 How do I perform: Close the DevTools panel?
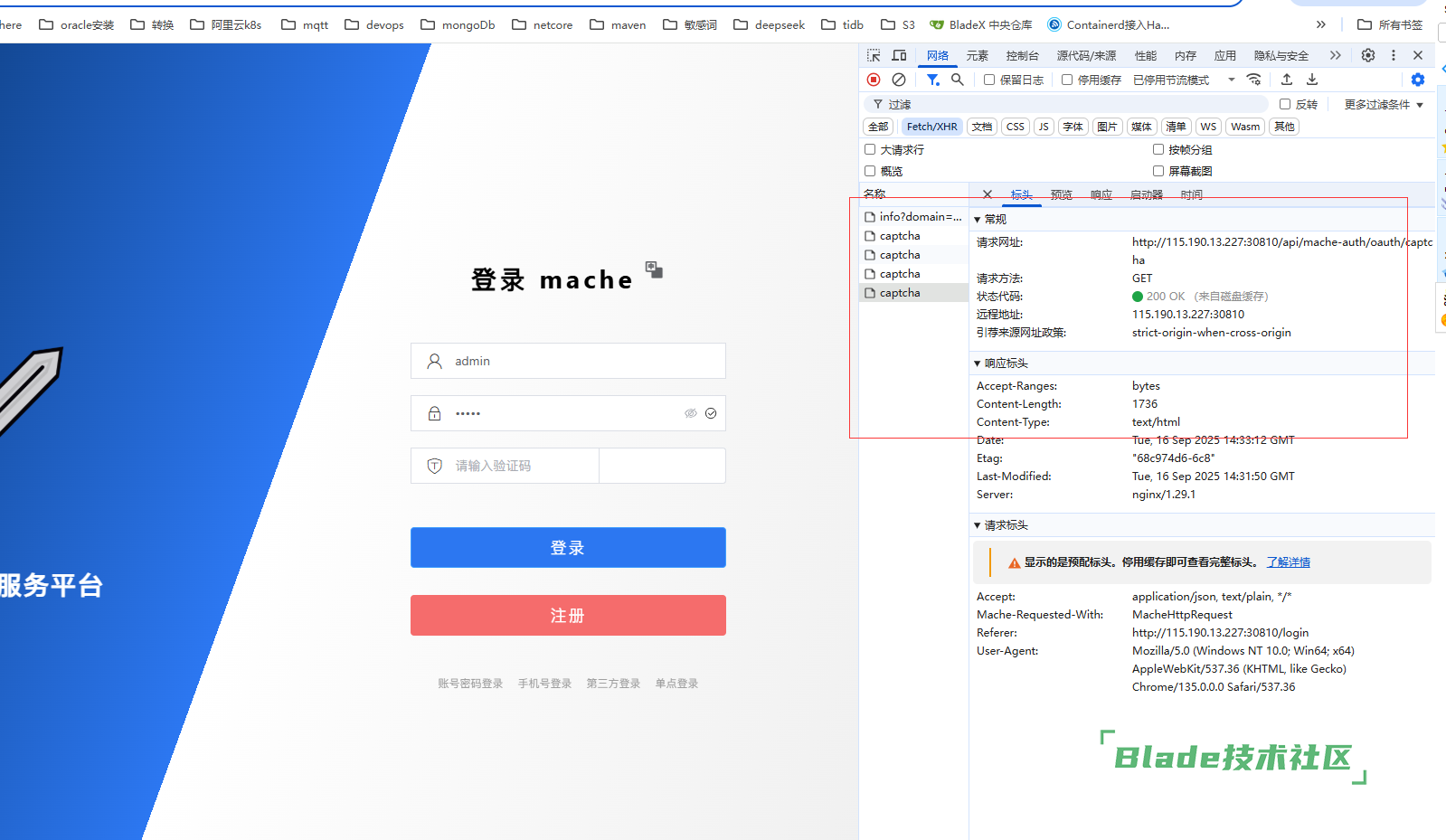pyautogui.click(x=1418, y=55)
